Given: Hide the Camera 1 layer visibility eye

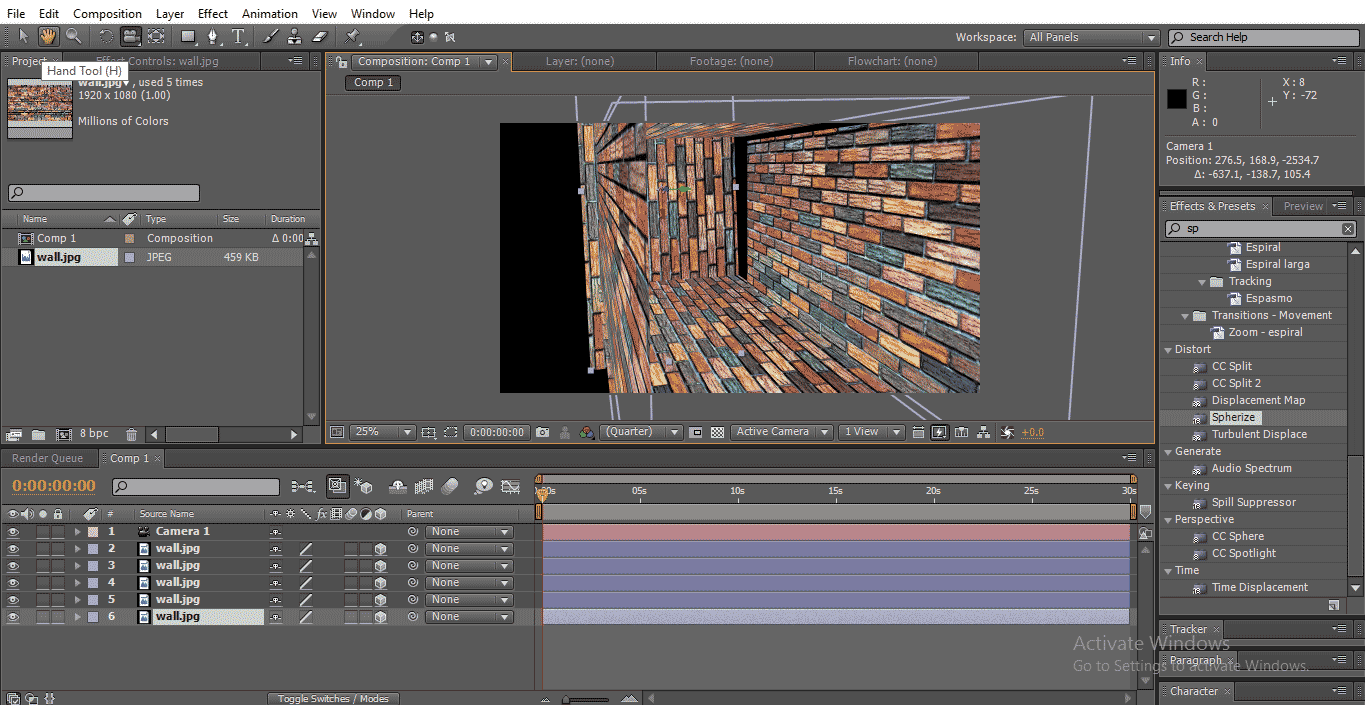Looking at the screenshot, I should point(14,532).
